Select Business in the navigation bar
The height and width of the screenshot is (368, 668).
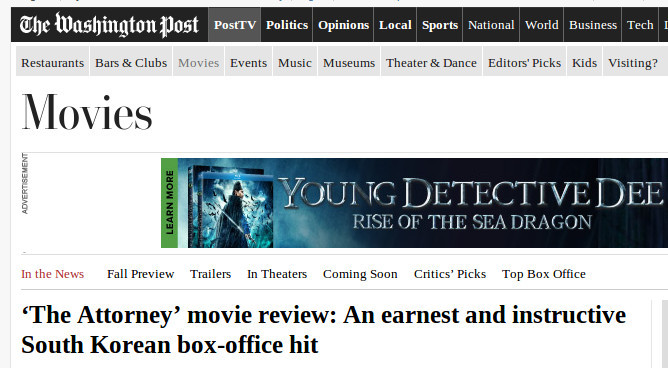pos(593,25)
